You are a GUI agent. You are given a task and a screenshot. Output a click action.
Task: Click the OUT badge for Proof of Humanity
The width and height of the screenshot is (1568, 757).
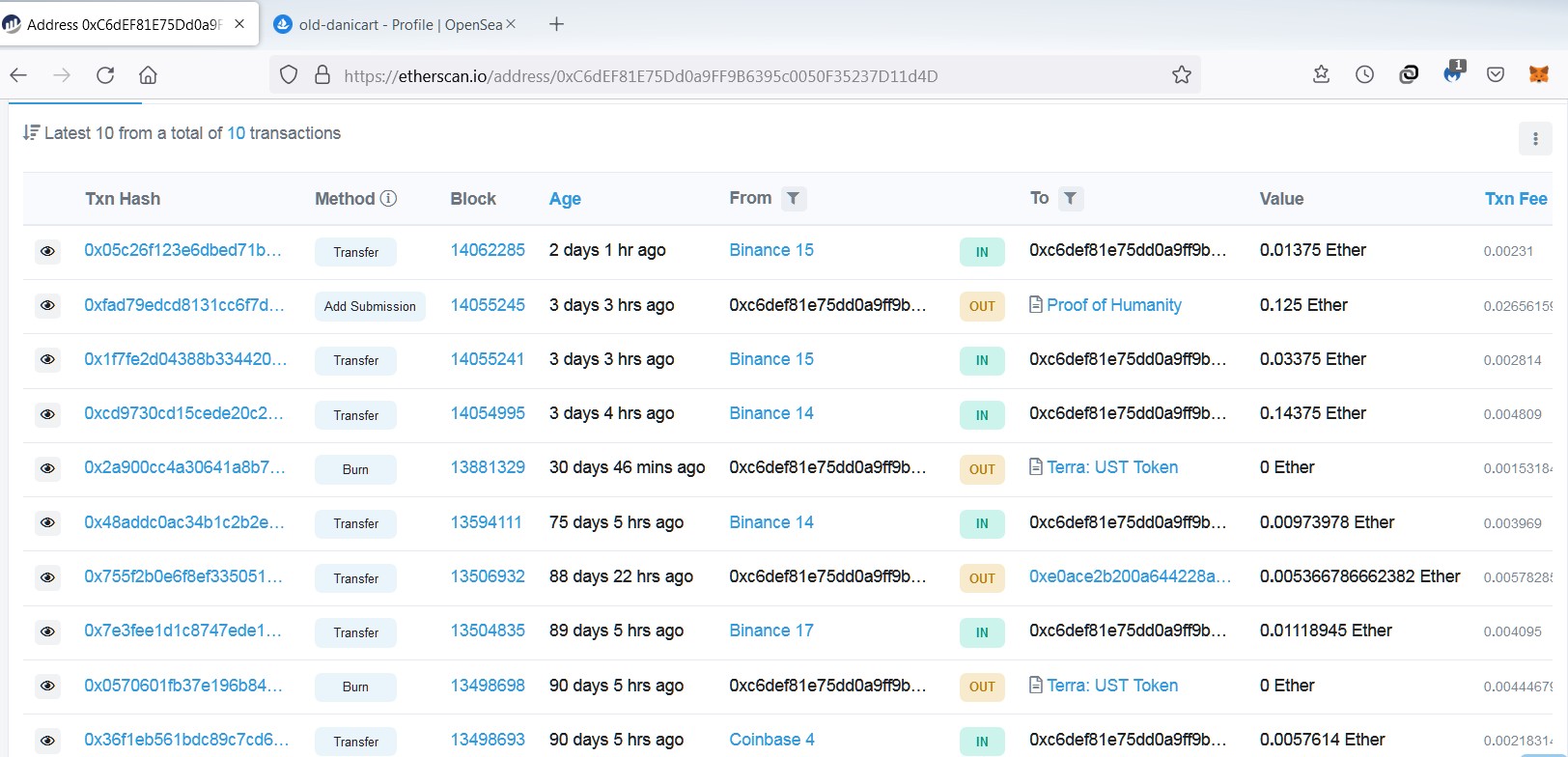982,306
